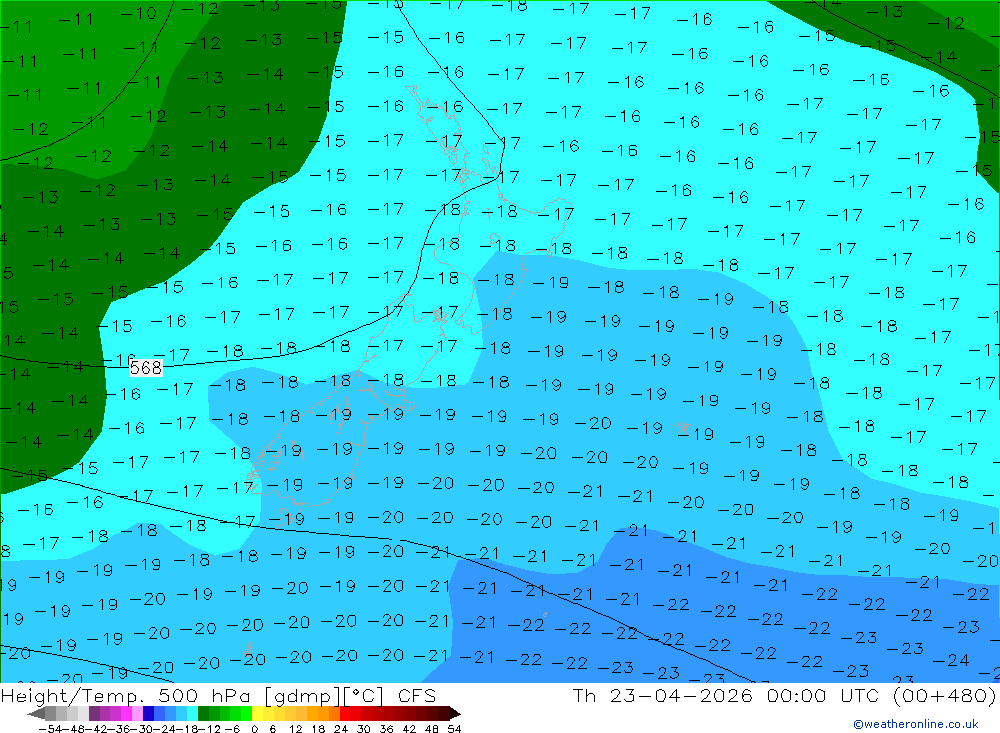The image size is (1000, 733).
Task: Click the CFS model name in title
Action: pyautogui.click(x=417, y=695)
